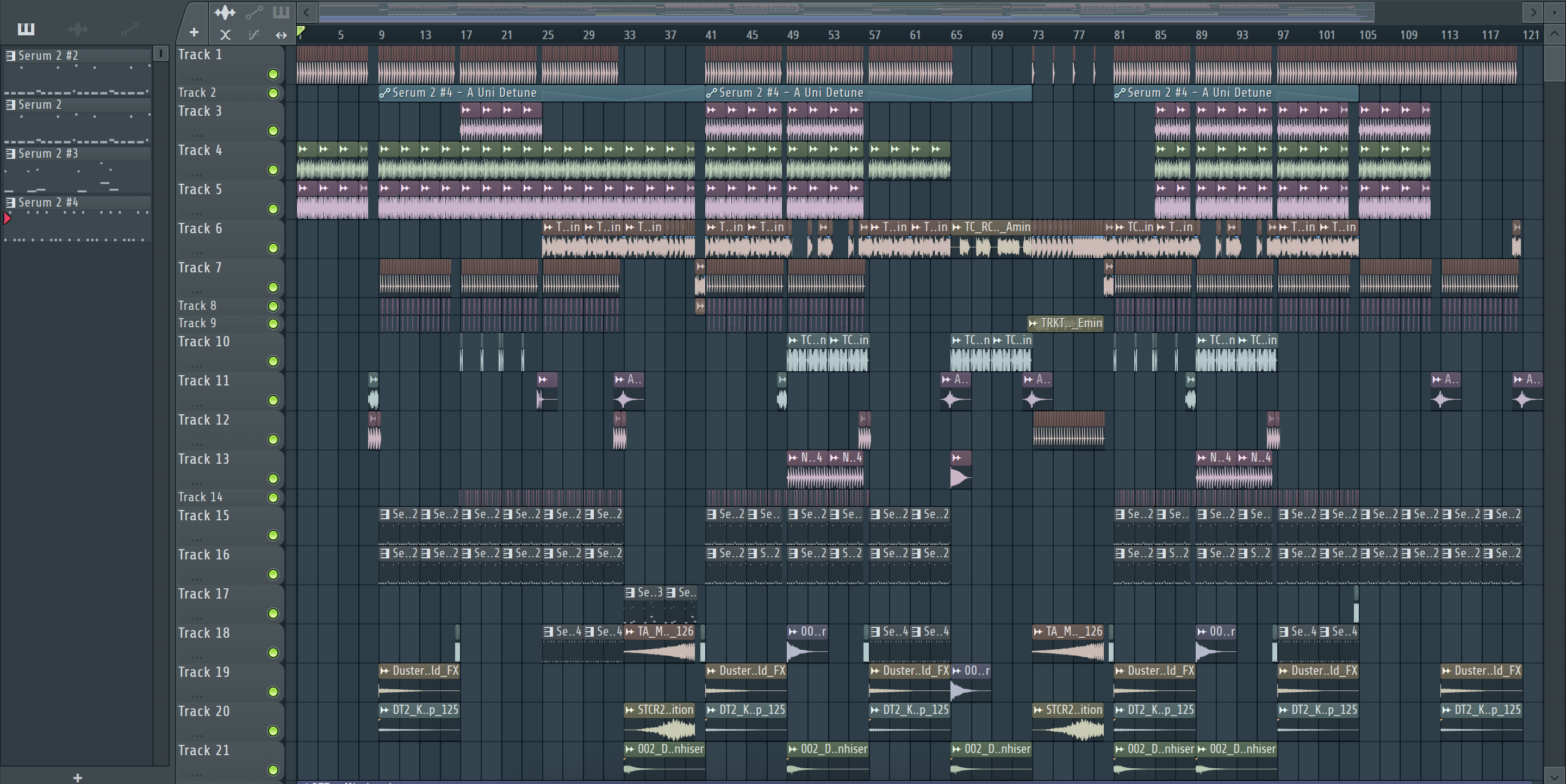Toggle Track 6 mute LED
Image resolution: width=1566 pixels, height=784 pixels.
pyautogui.click(x=273, y=248)
